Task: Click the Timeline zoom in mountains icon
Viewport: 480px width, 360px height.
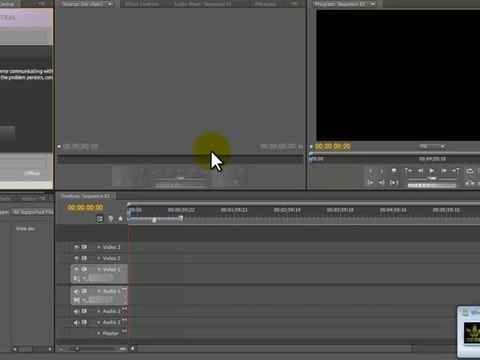Action: click(123, 349)
